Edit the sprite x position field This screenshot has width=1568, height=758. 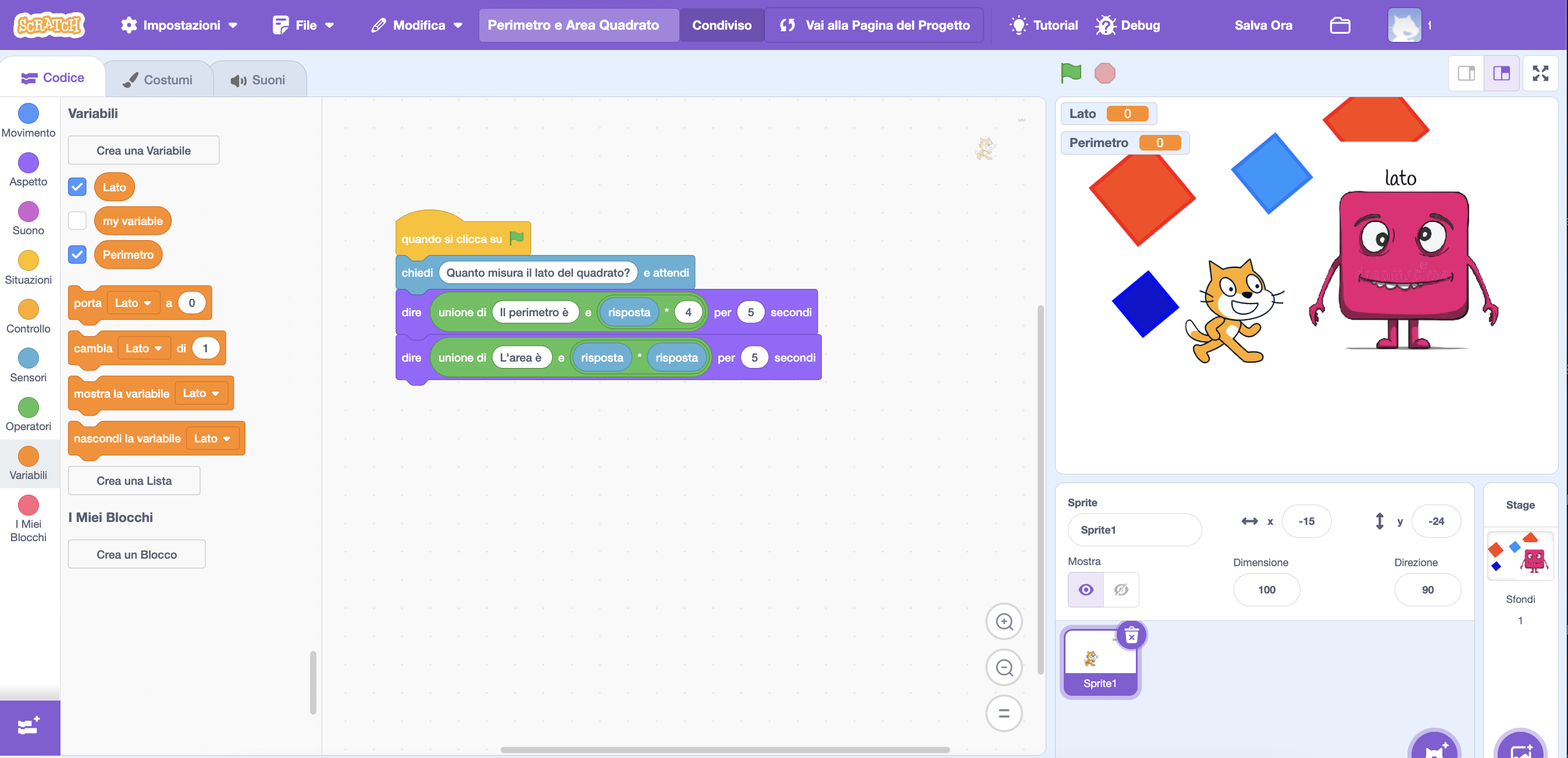click(x=1306, y=521)
